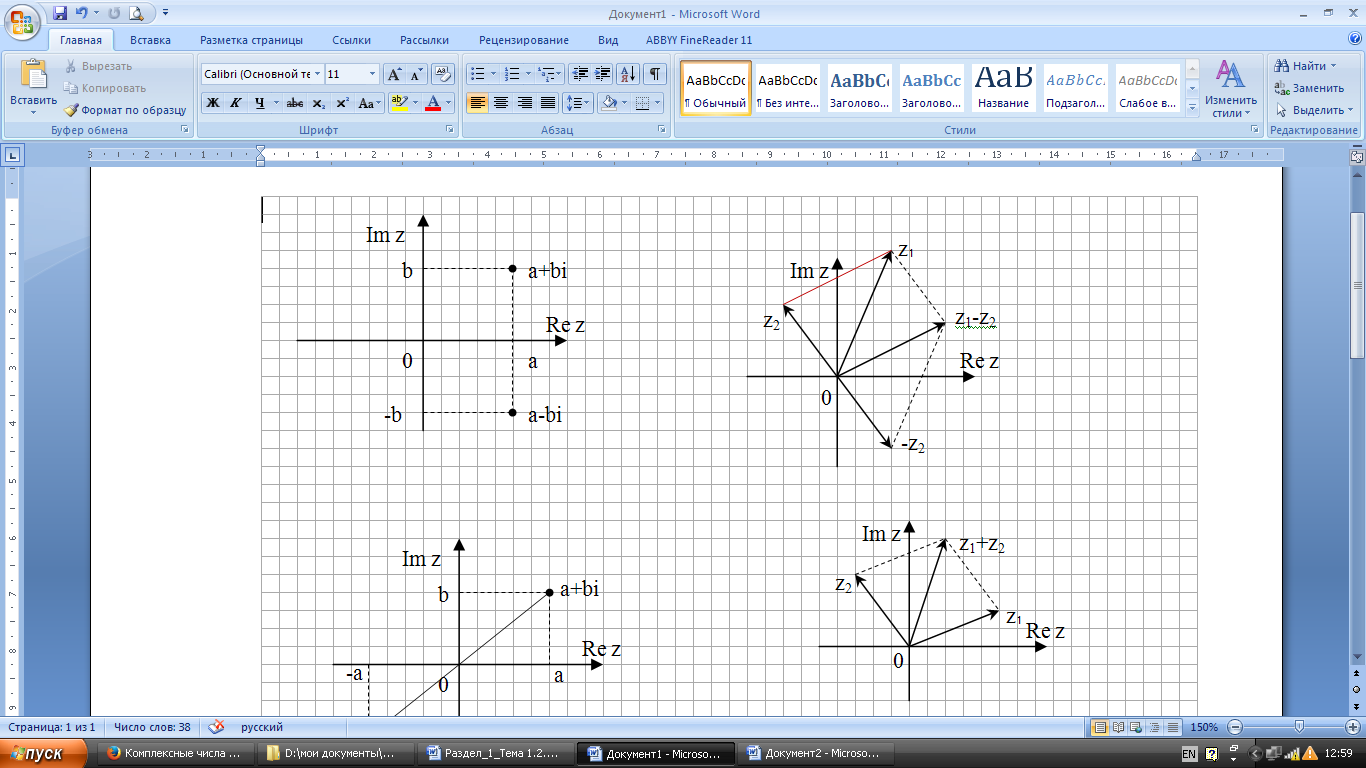Click the tab selector ruler button
Screen dimensions: 1366x768
[x=13, y=155]
